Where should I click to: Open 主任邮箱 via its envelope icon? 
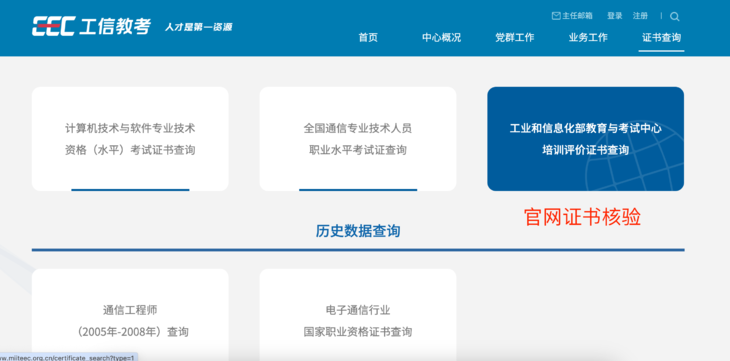[556, 16]
